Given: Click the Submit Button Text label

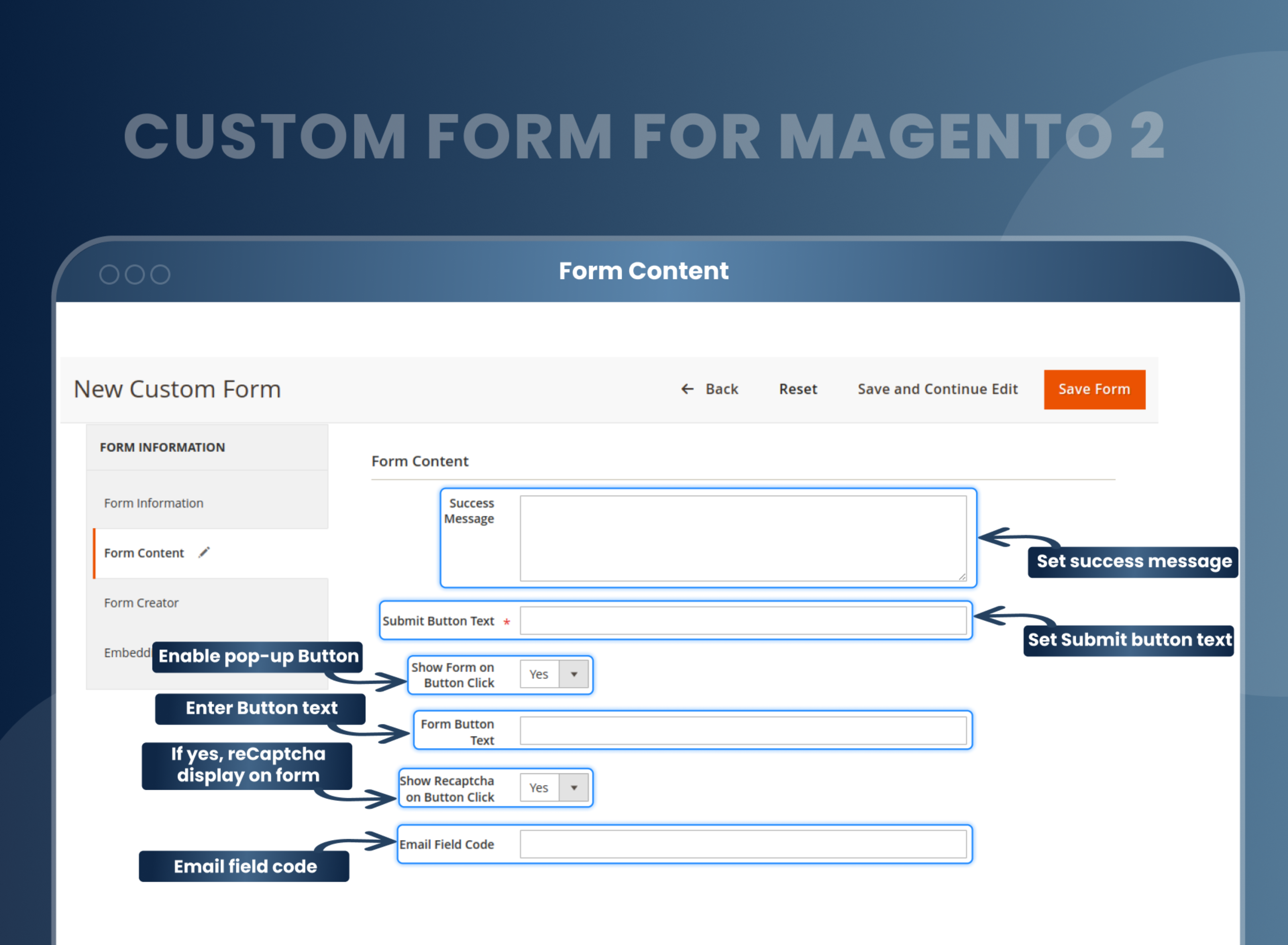Looking at the screenshot, I should (438, 620).
